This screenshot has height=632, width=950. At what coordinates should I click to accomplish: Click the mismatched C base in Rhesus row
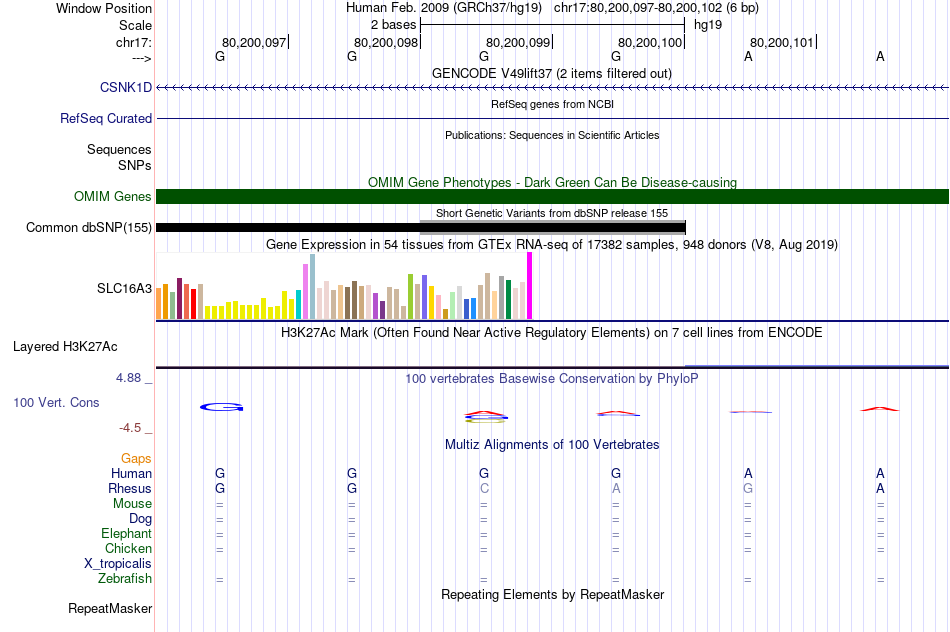point(484,488)
